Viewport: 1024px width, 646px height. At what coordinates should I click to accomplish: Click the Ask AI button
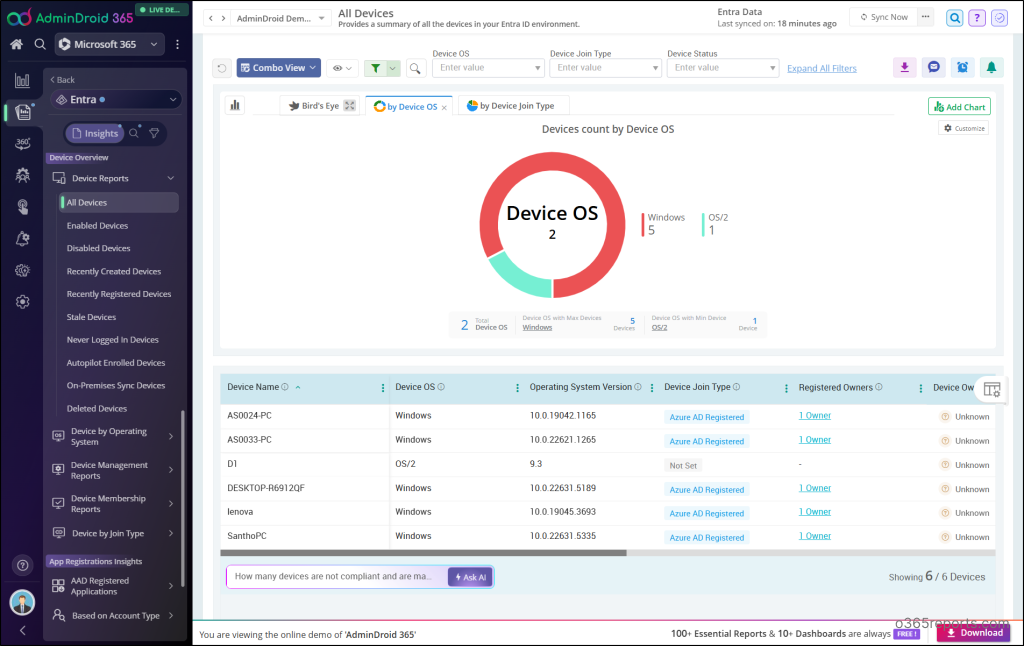coord(470,577)
